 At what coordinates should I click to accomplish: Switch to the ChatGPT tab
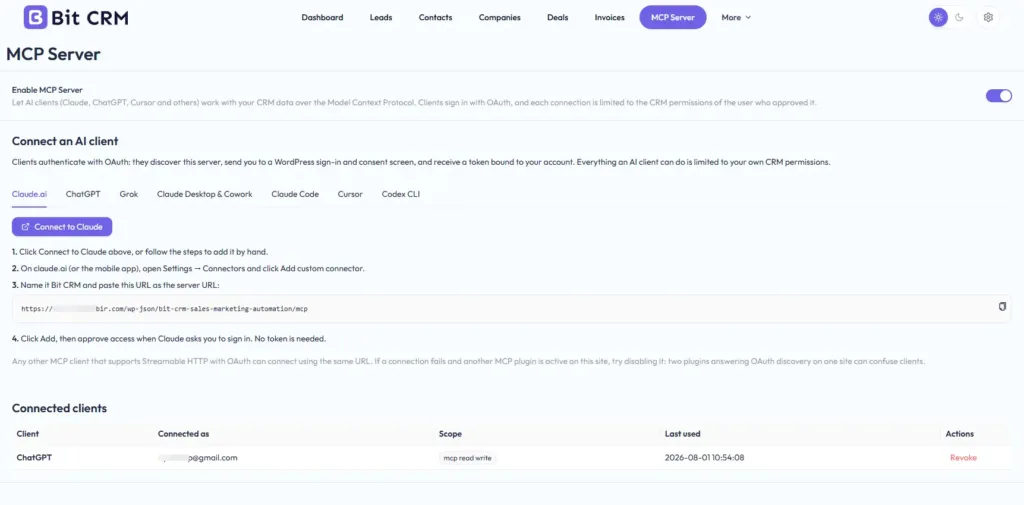point(83,194)
